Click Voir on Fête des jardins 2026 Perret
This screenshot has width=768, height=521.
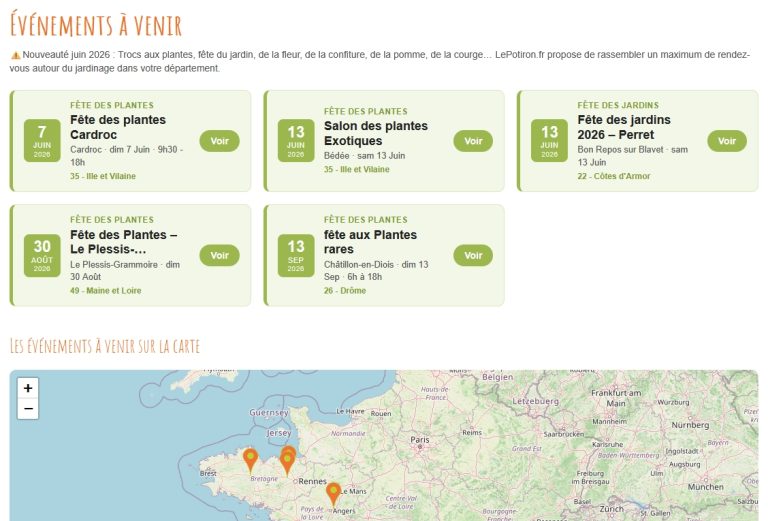(727, 141)
